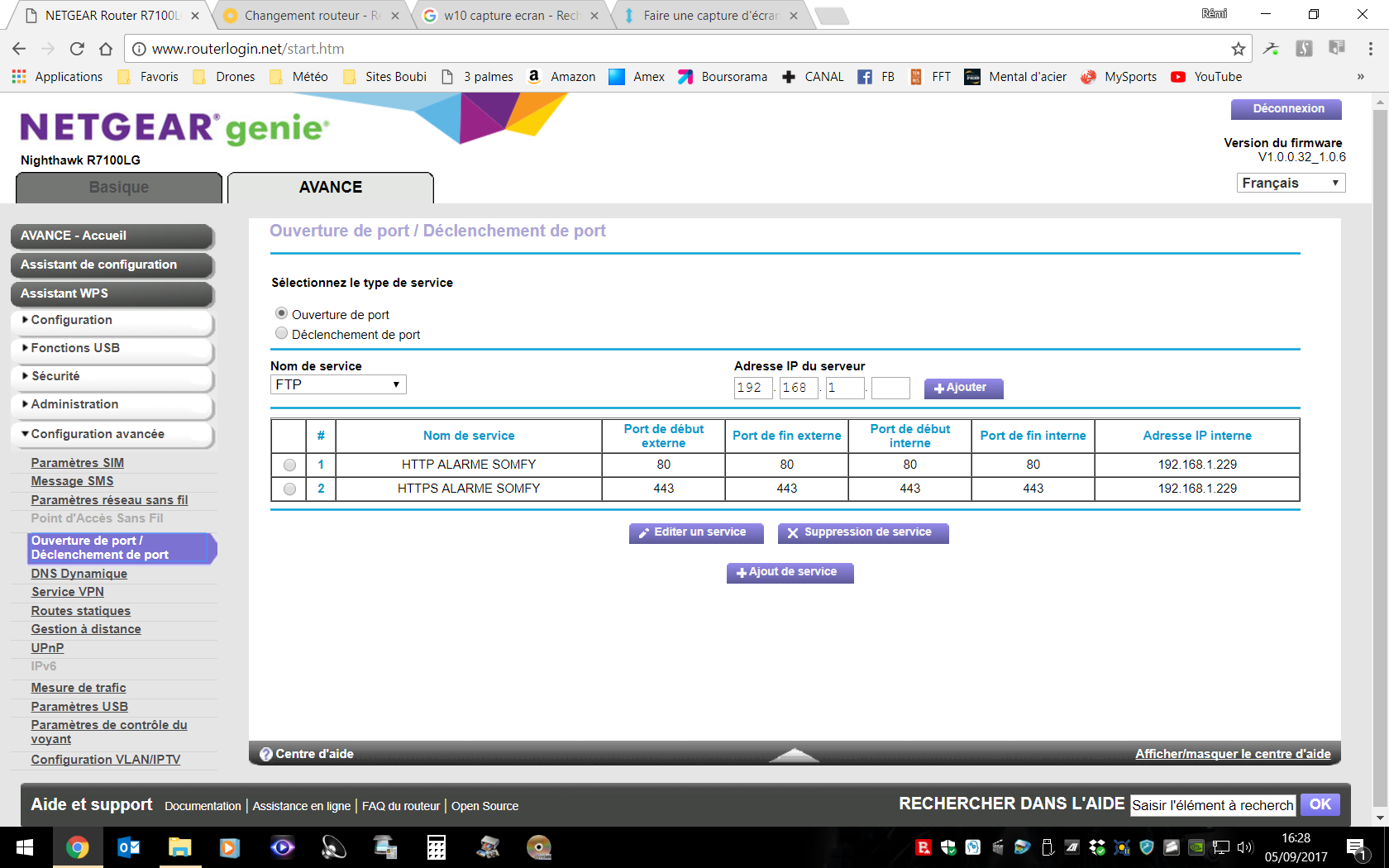Click the home icon in browser toolbar

[106, 49]
